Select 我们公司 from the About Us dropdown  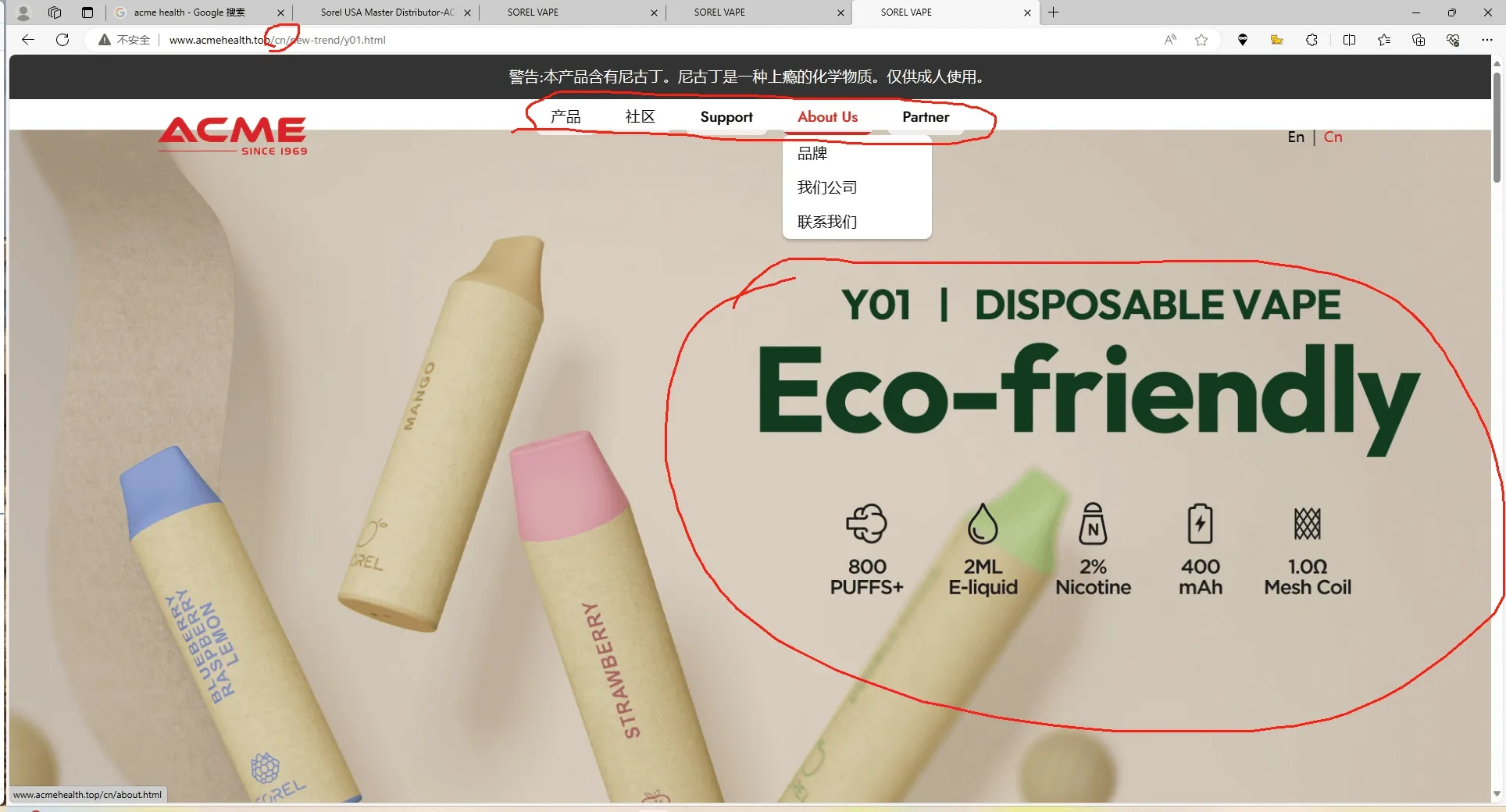click(x=826, y=187)
